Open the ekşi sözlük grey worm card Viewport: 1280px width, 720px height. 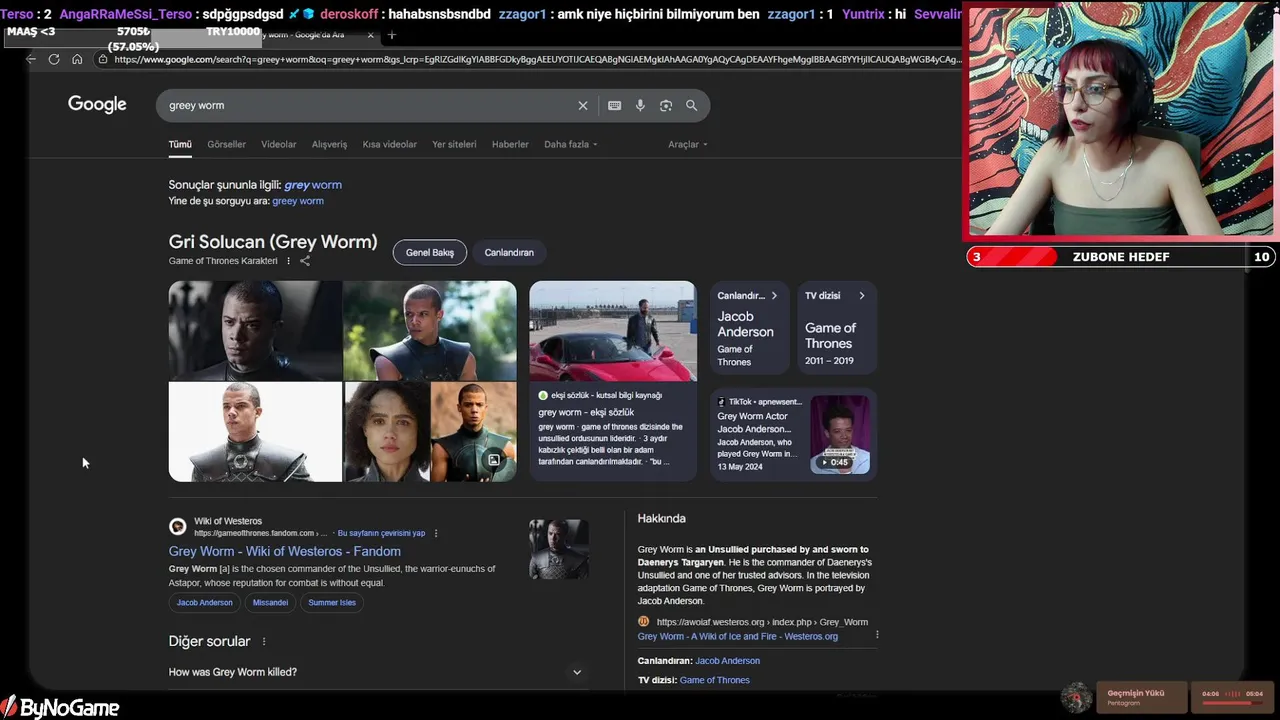613,431
